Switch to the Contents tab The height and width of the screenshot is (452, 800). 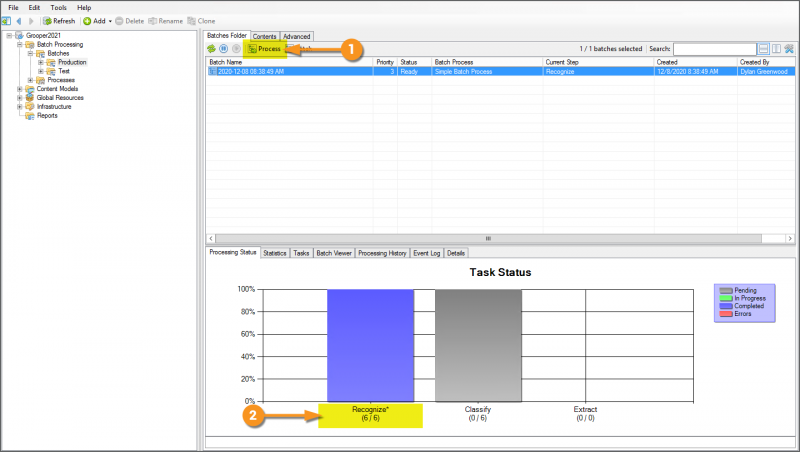tap(264, 36)
